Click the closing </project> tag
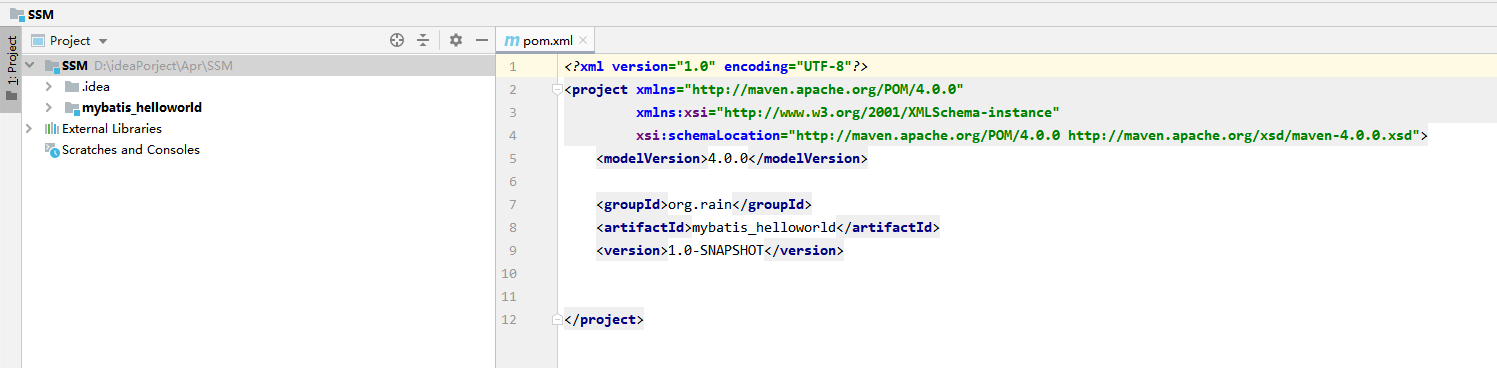The height and width of the screenshot is (368, 1497). [604, 319]
